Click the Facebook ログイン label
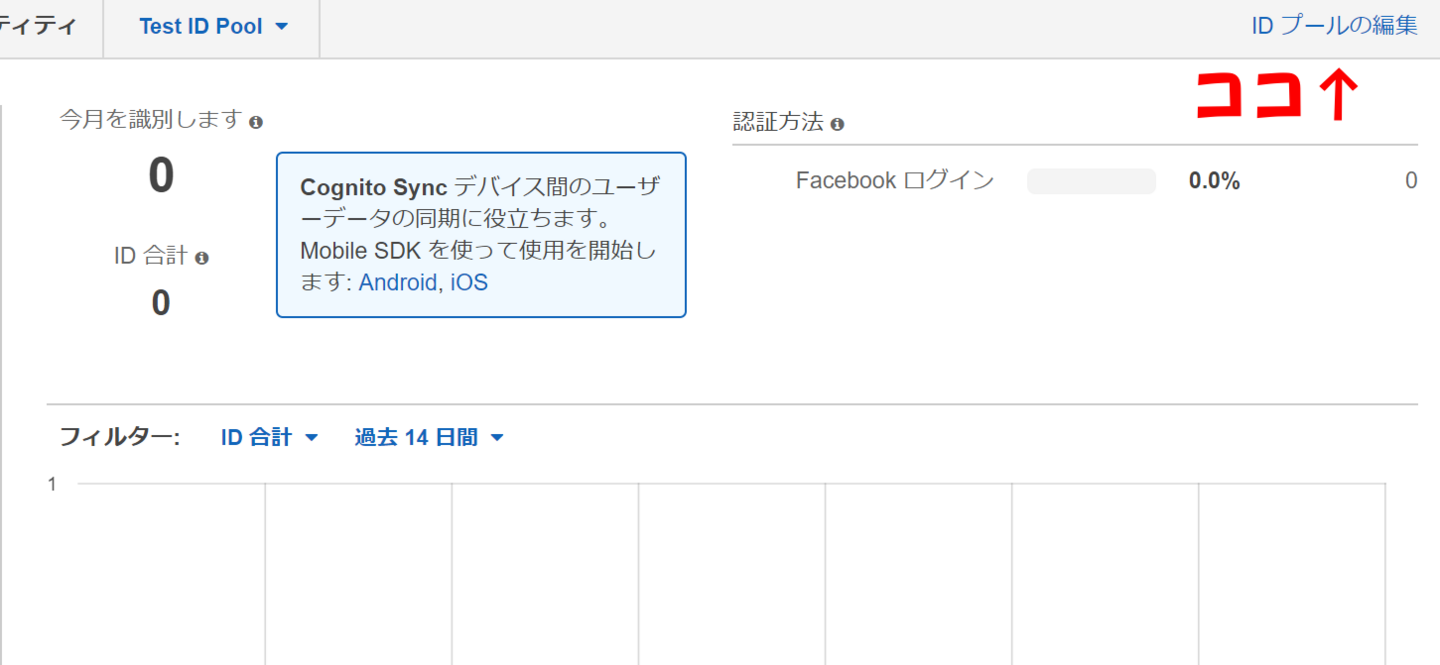1440x665 pixels. pos(894,180)
